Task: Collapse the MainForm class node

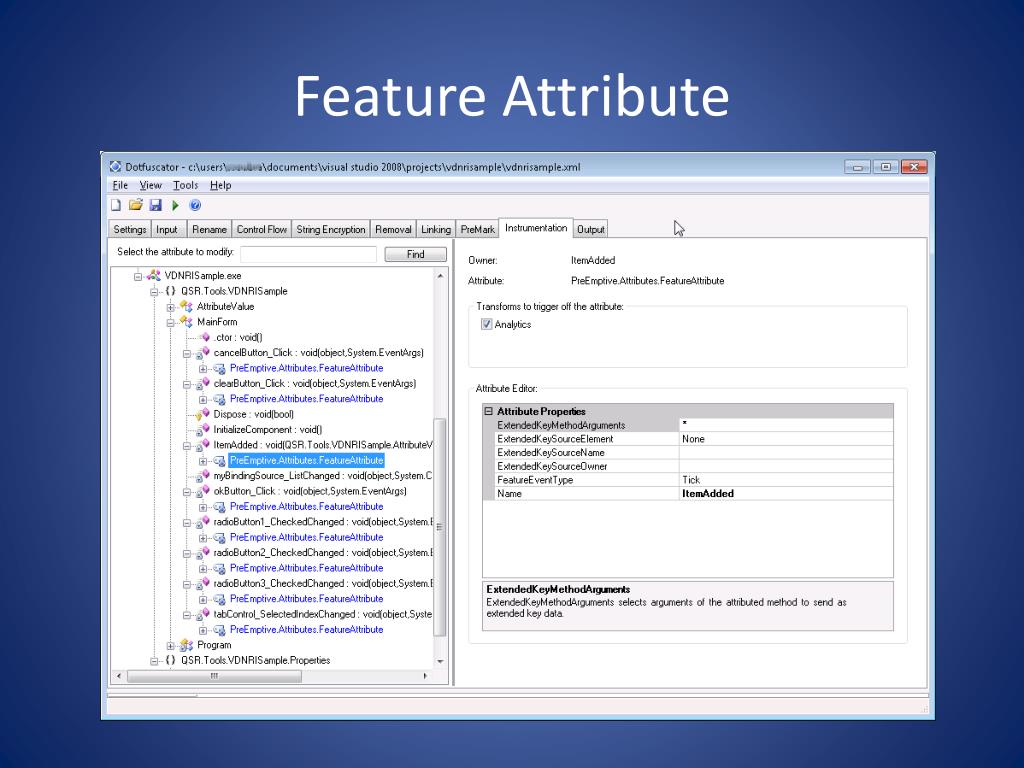Action: 170,322
